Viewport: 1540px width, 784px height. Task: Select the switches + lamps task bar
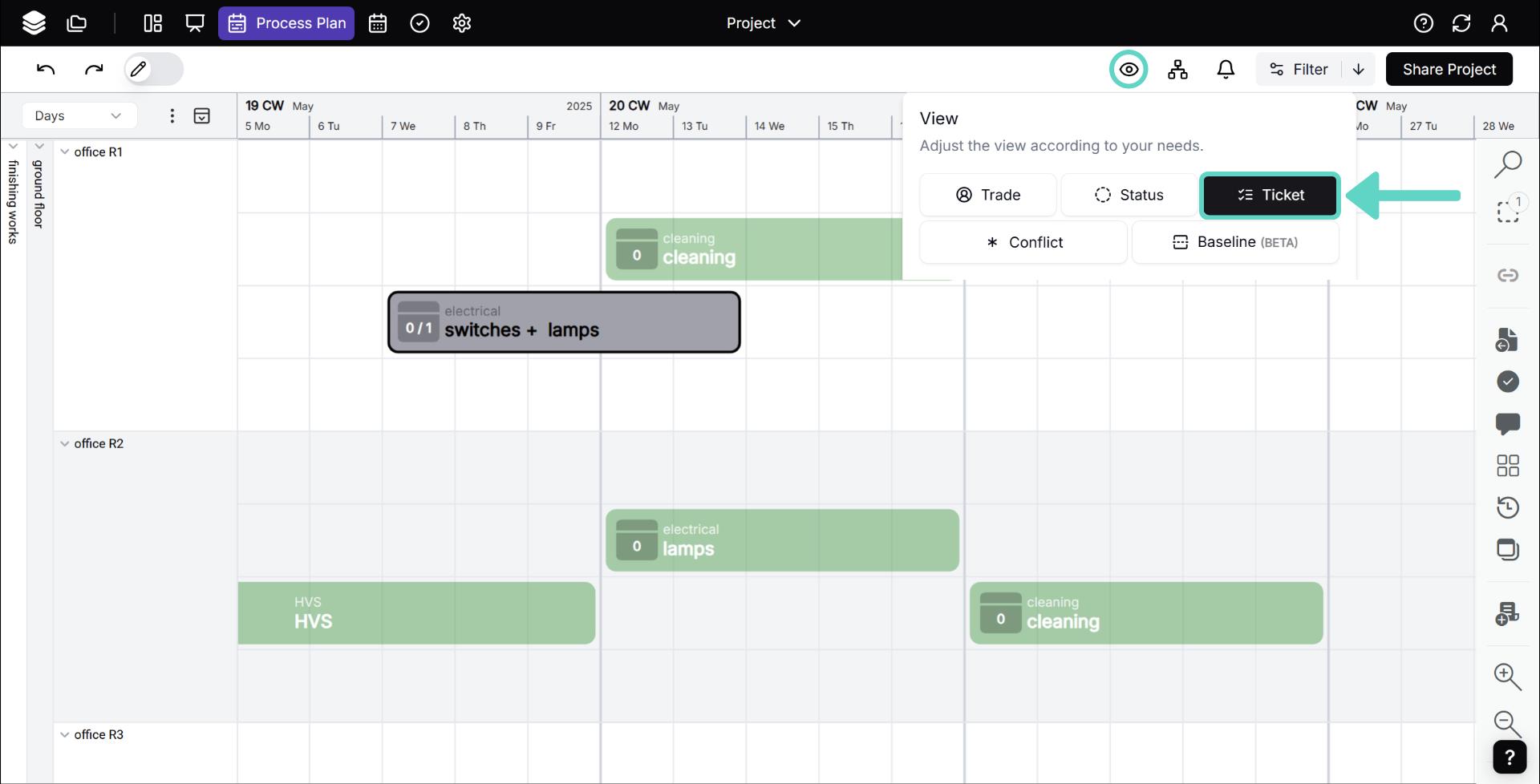(564, 322)
